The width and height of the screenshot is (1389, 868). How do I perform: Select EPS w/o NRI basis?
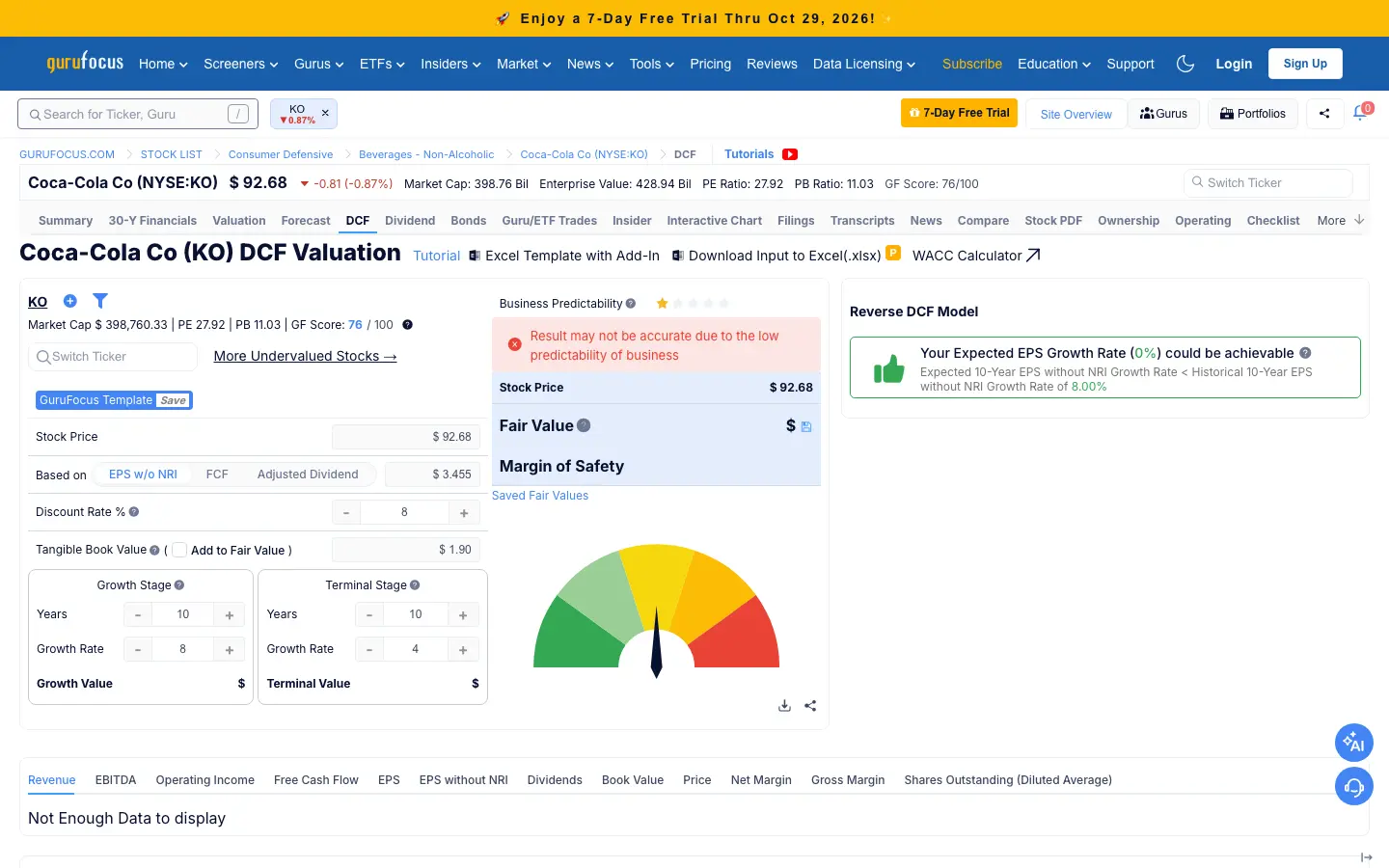pos(143,475)
